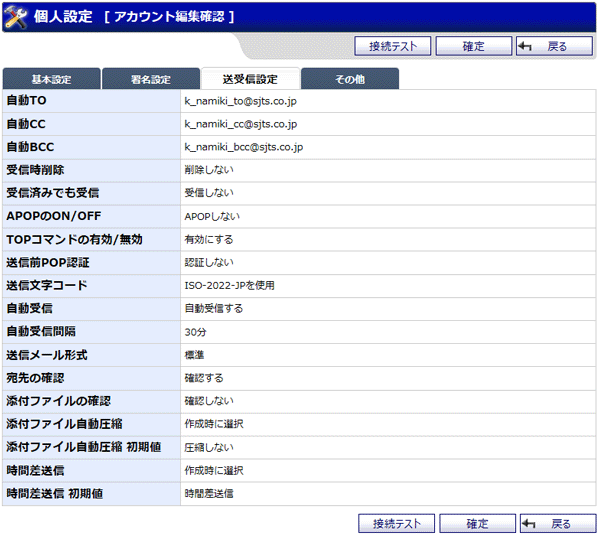The height and width of the screenshot is (536, 600).
Task: Click the 送信メール形式 label
Action: click(47, 355)
